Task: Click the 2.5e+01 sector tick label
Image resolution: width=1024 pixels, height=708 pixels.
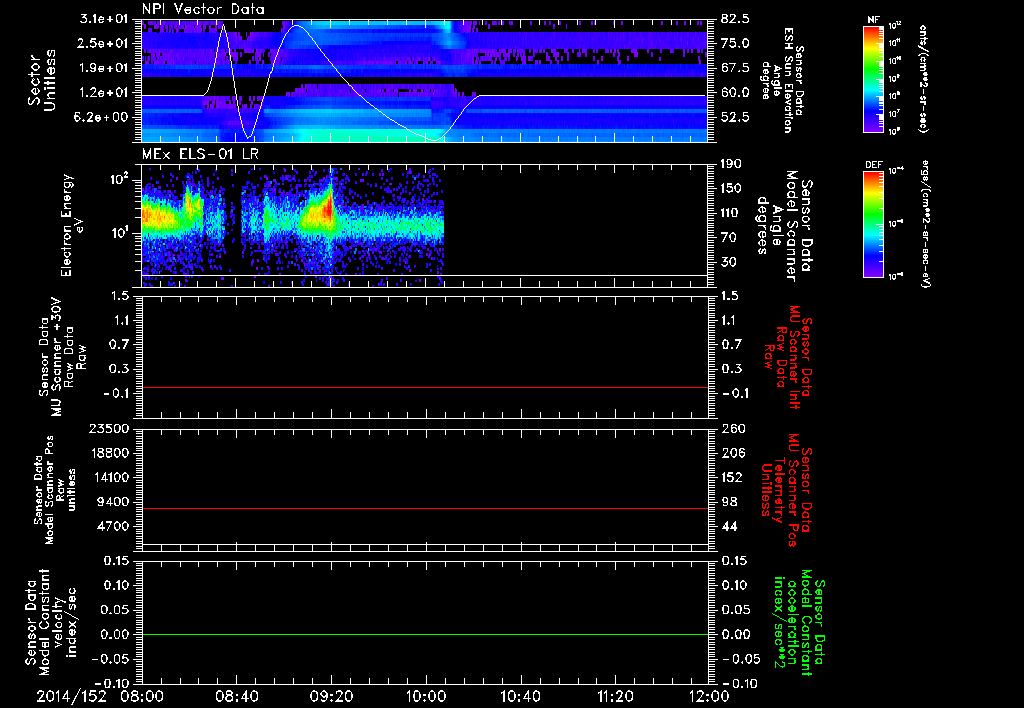Action: click(x=104, y=43)
